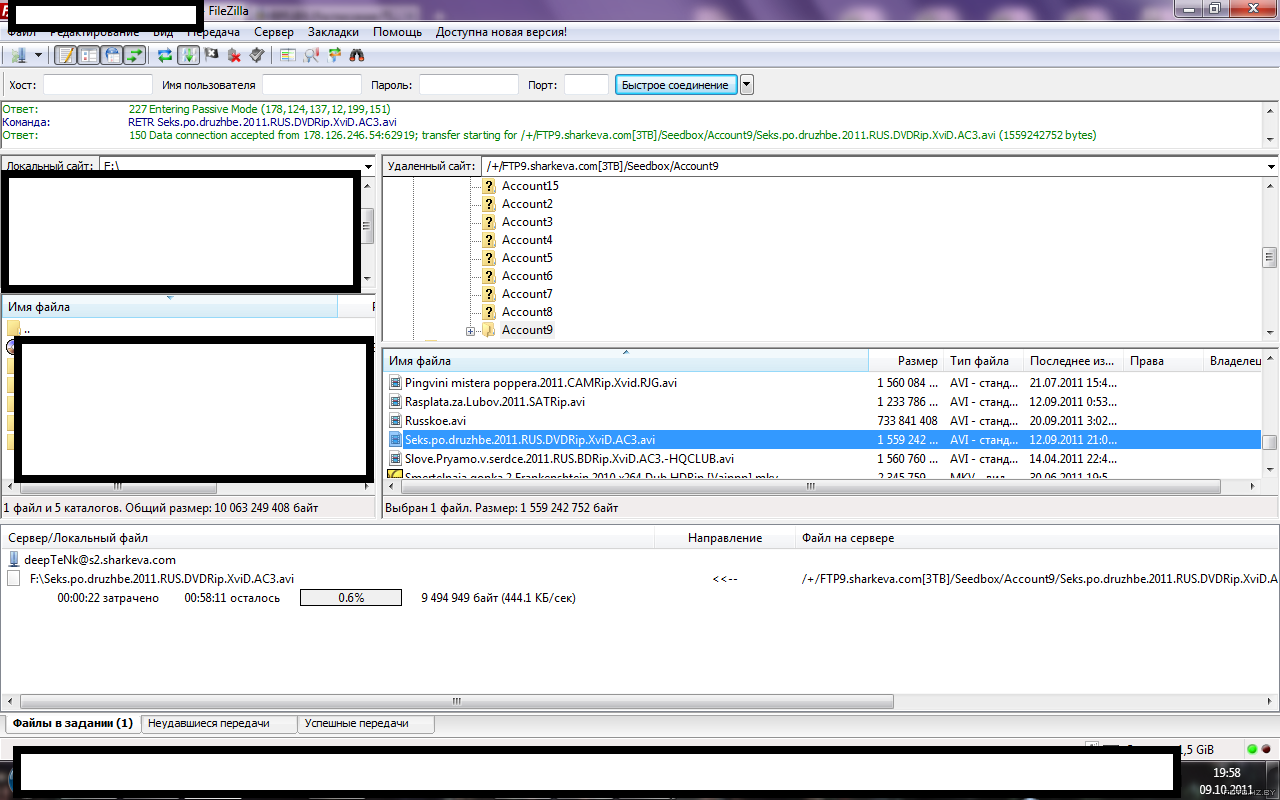Select Account8 in the remote tree
The width and height of the screenshot is (1280, 800).
[x=527, y=312]
